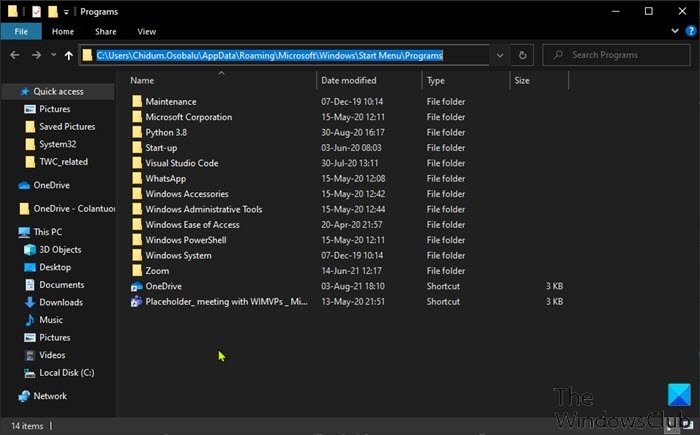This screenshot has width=700, height=435.
Task: Open recent locations dropdown arrow
Action: (x=53, y=55)
